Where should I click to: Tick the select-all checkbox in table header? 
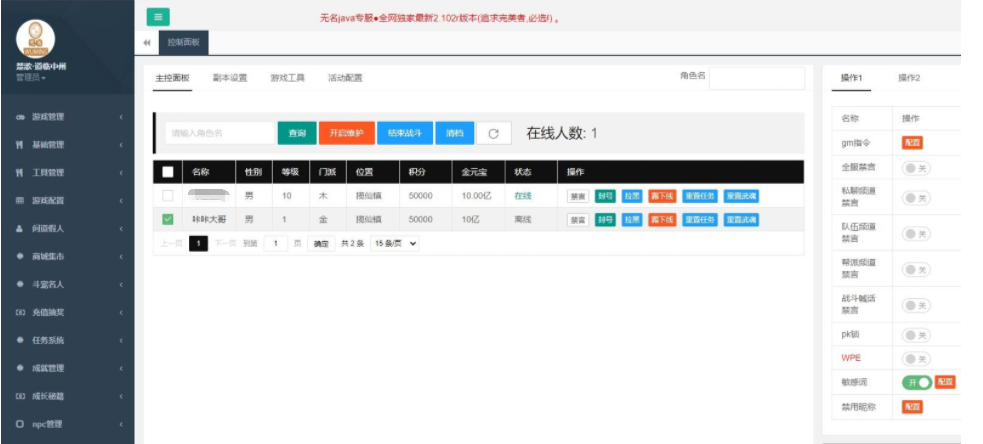pos(168,172)
